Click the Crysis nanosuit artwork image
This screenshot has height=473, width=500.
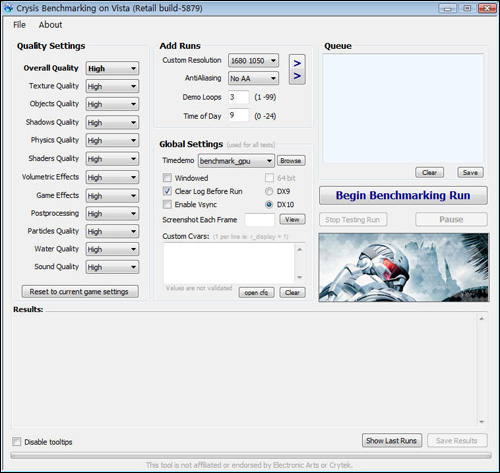(404, 267)
